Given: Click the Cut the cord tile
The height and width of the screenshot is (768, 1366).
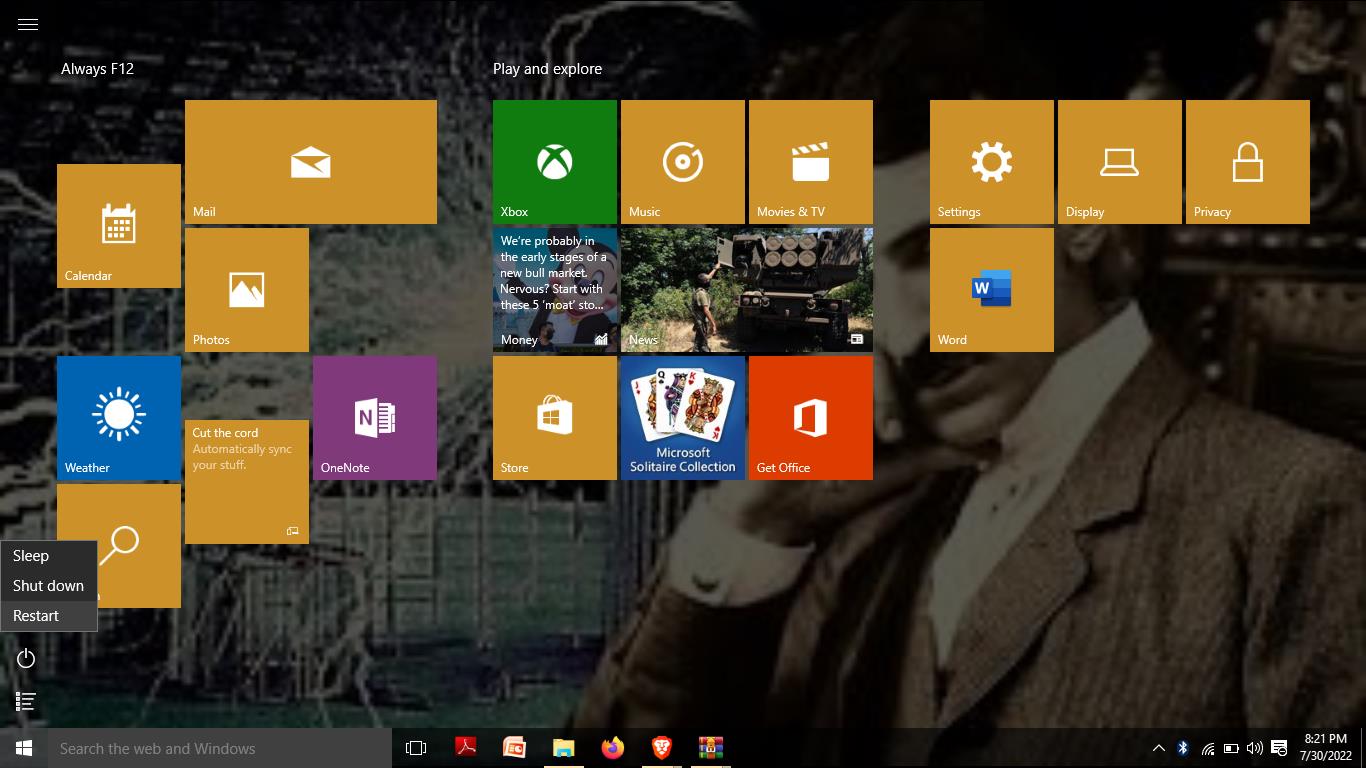Looking at the screenshot, I should point(247,482).
